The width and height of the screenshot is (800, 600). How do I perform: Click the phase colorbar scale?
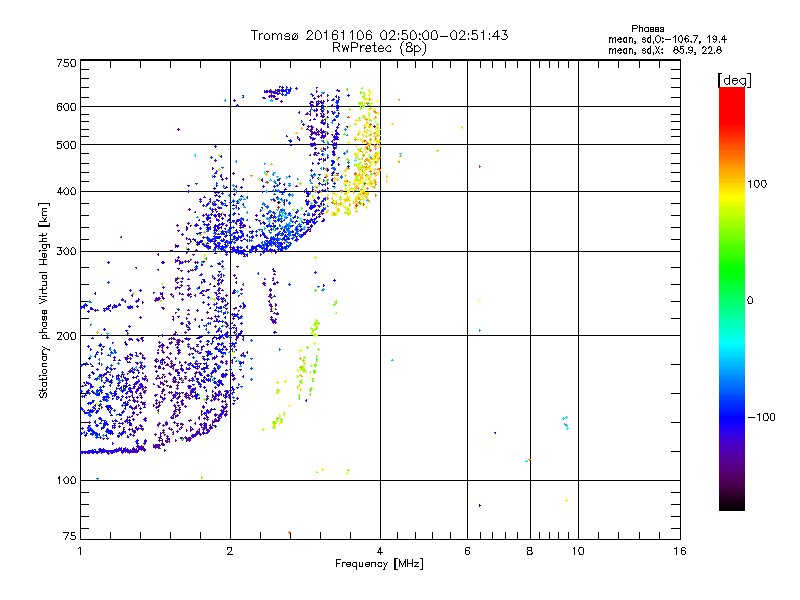click(x=732, y=298)
